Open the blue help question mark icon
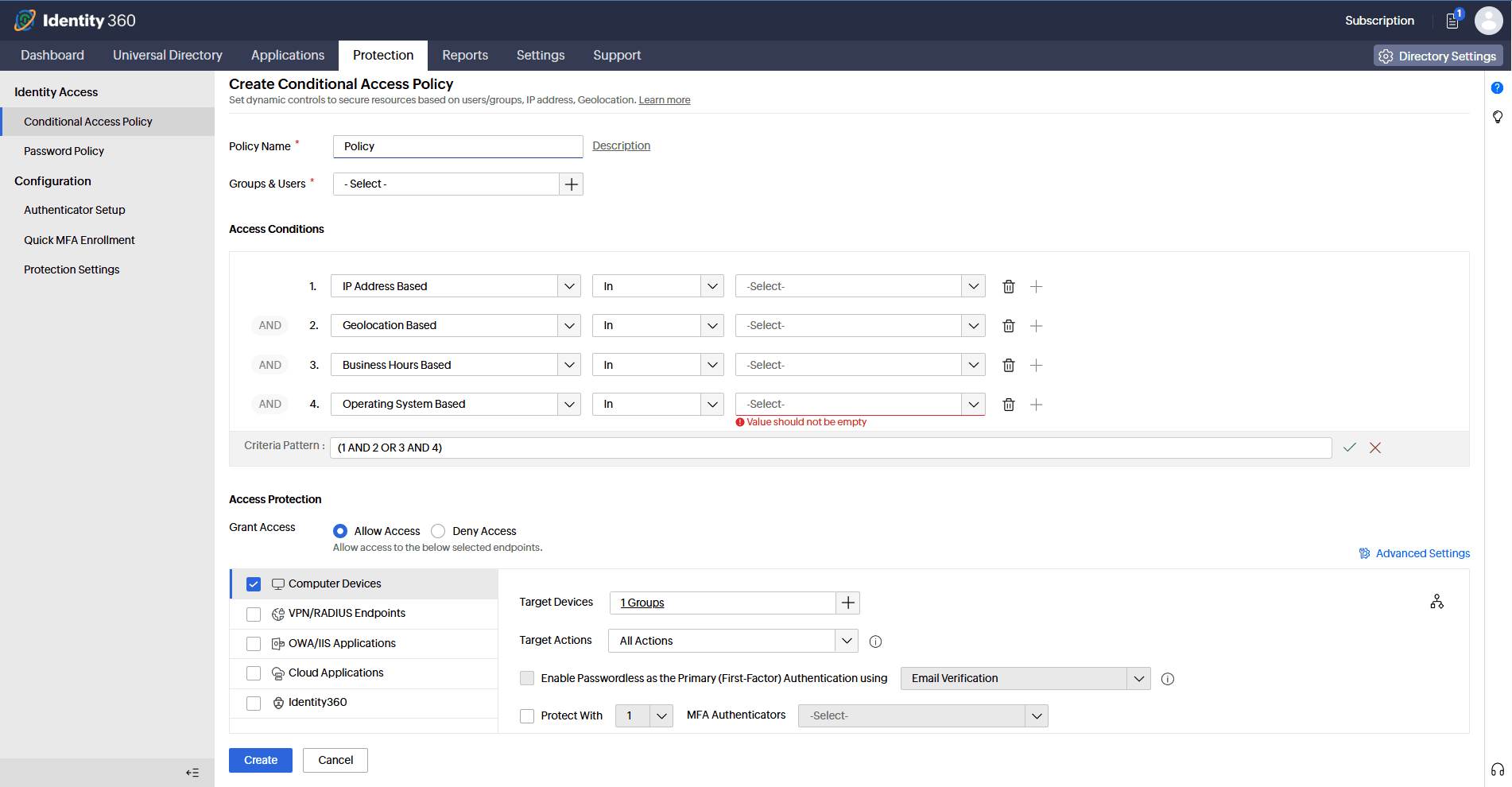The height and width of the screenshot is (787, 1512). point(1497,87)
